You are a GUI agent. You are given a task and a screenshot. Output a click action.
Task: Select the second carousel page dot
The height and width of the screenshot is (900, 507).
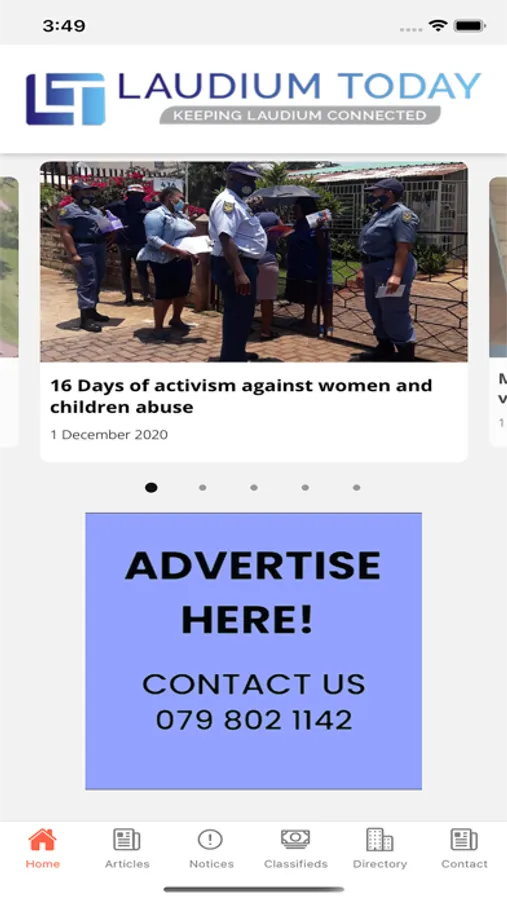(x=202, y=487)
